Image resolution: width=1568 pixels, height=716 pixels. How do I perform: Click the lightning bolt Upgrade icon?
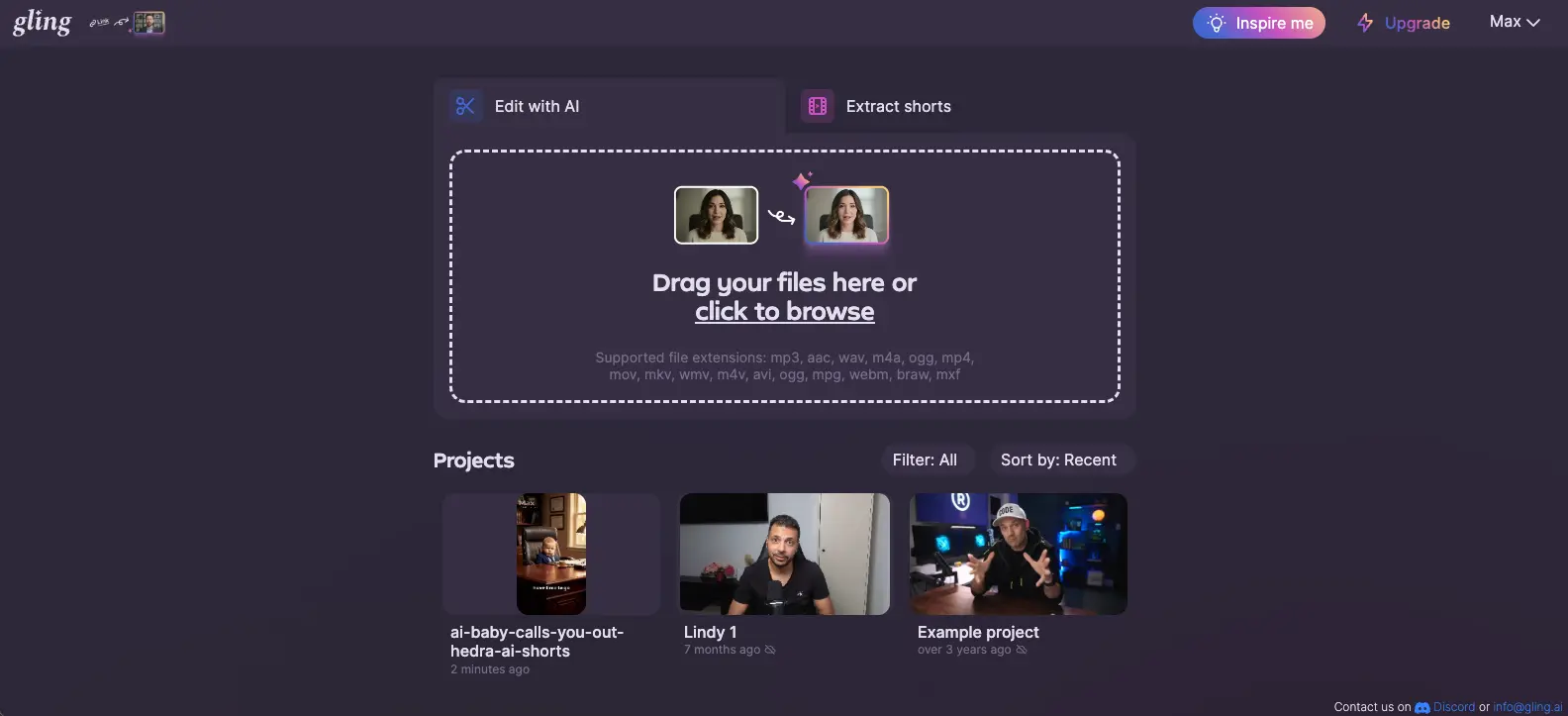click(1365, 23)
